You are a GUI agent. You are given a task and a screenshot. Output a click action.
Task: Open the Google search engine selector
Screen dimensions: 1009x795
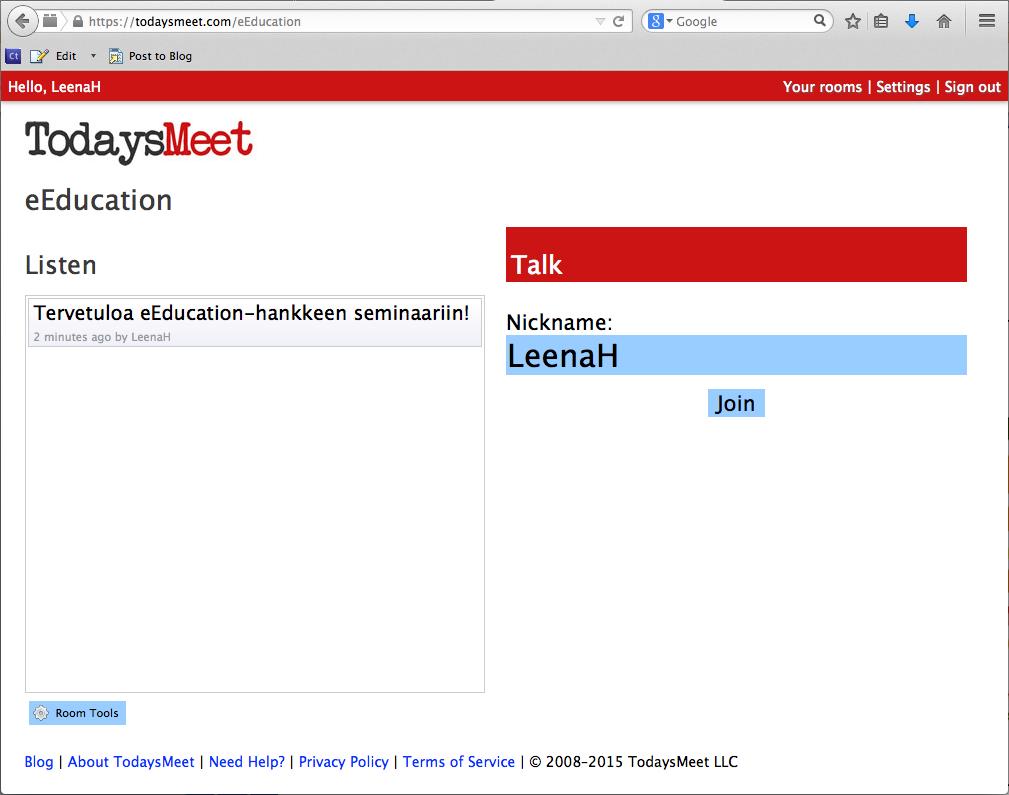point(659,21)
